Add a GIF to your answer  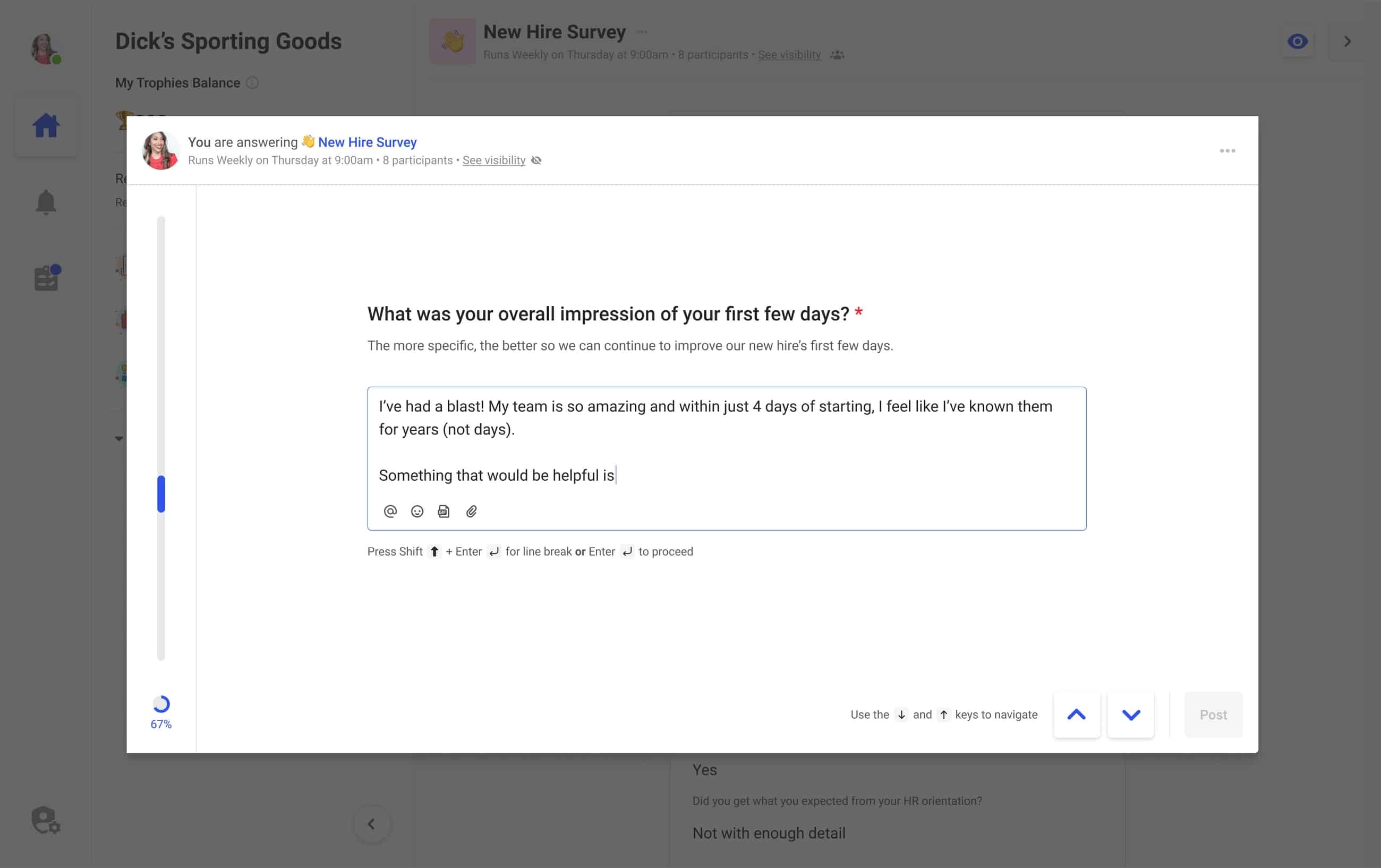coord(444,511)
